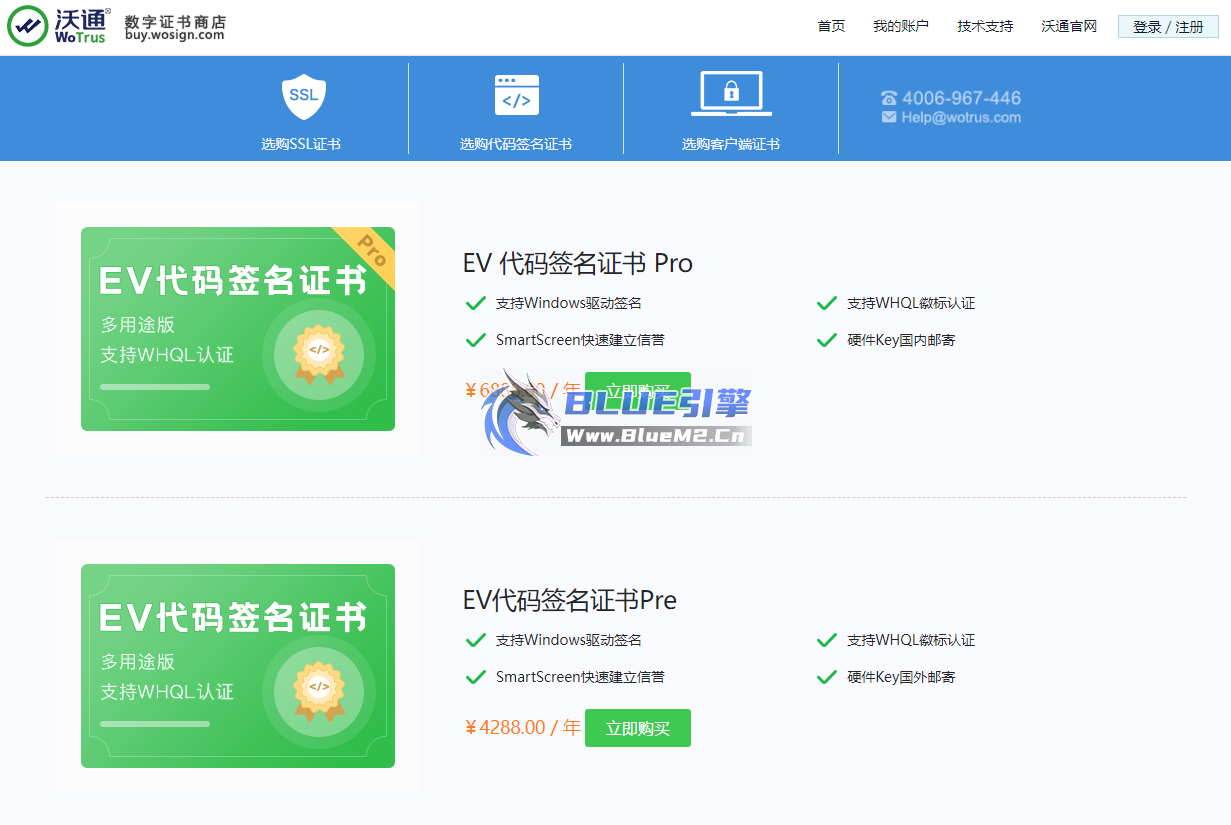1231x825 pixels.
Task: Open the EV代码签名证书Pre product image
Action: [238, 666]
